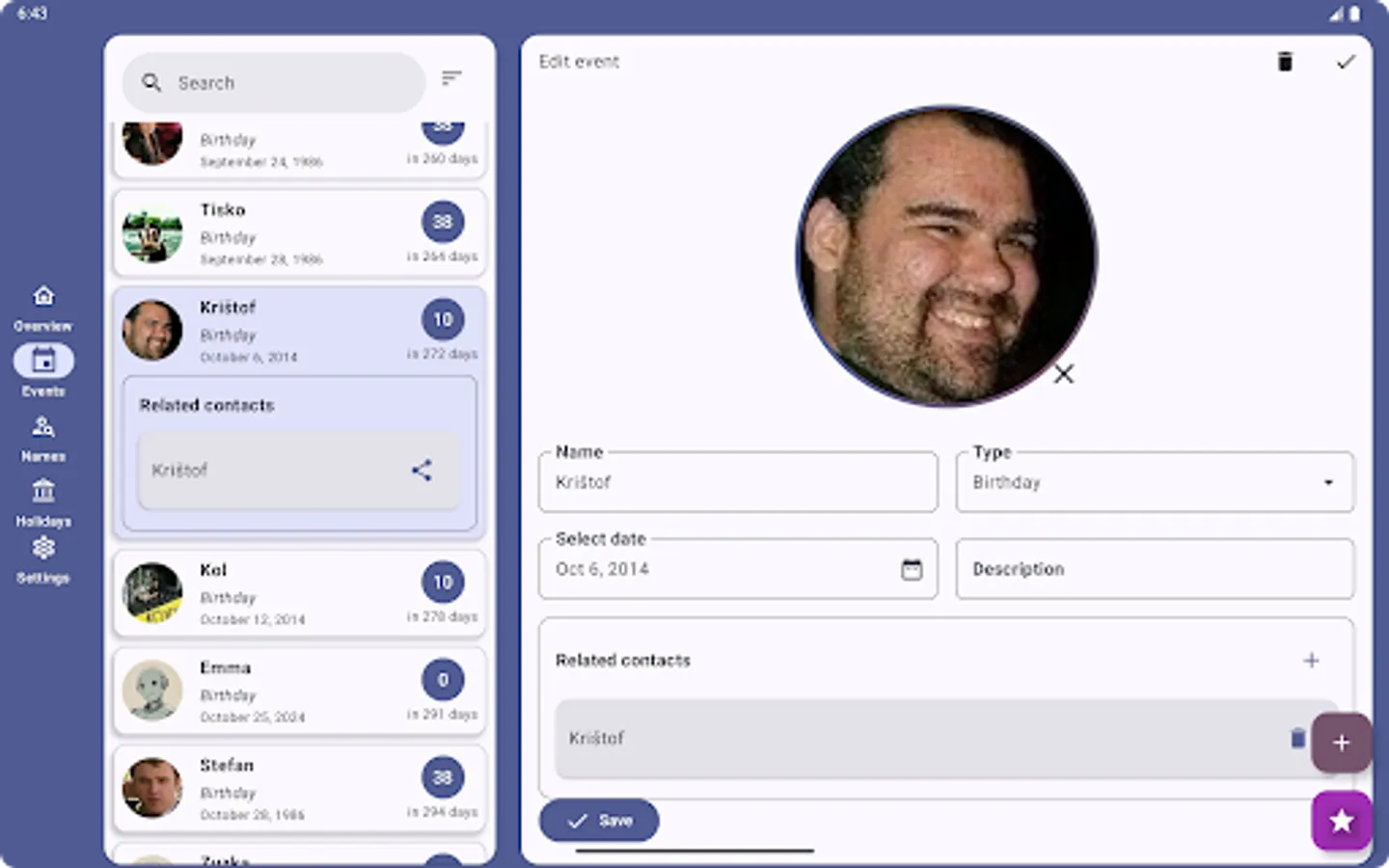Open the sort options next to search
This screenshot has height=868, width=1389.
[x=451, y=77]
